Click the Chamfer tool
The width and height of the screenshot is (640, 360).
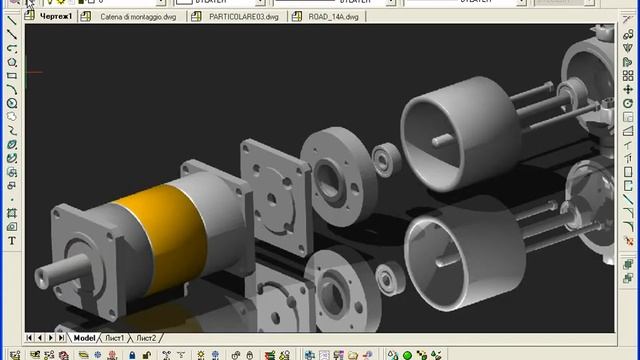point(628,213)
